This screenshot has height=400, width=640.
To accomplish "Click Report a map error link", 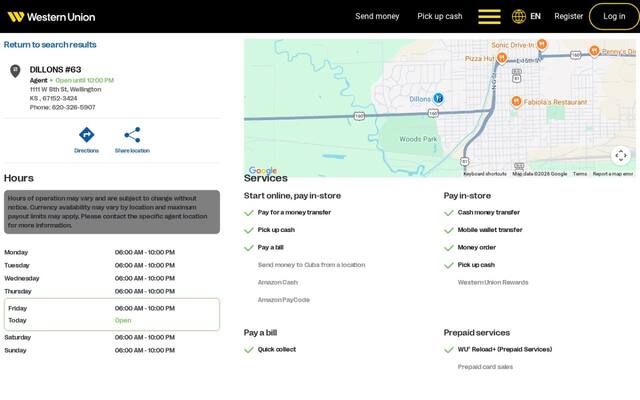I will click(x=613, y=174).
